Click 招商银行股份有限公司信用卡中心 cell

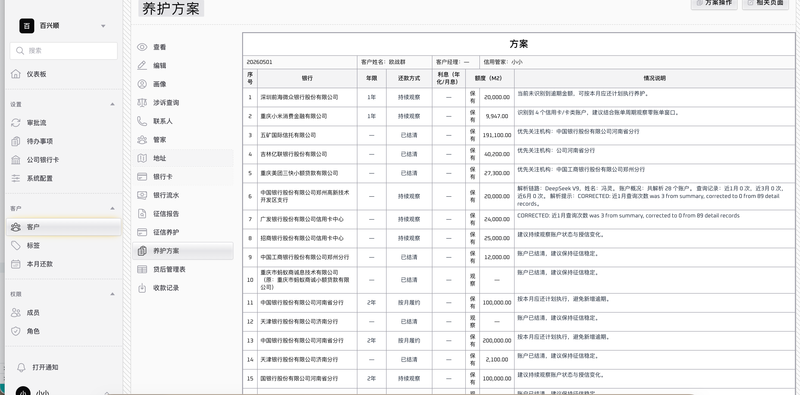pos(307,238)
